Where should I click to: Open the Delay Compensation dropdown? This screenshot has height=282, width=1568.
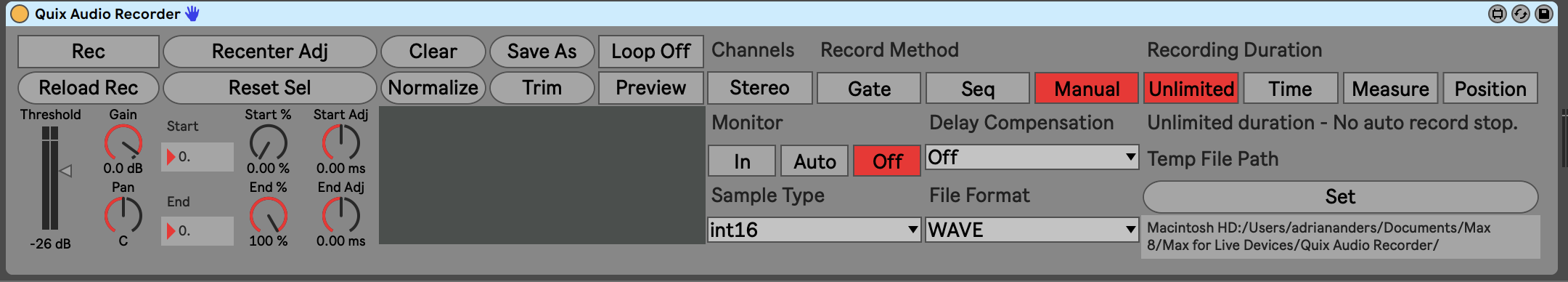tap(1032, 157)
